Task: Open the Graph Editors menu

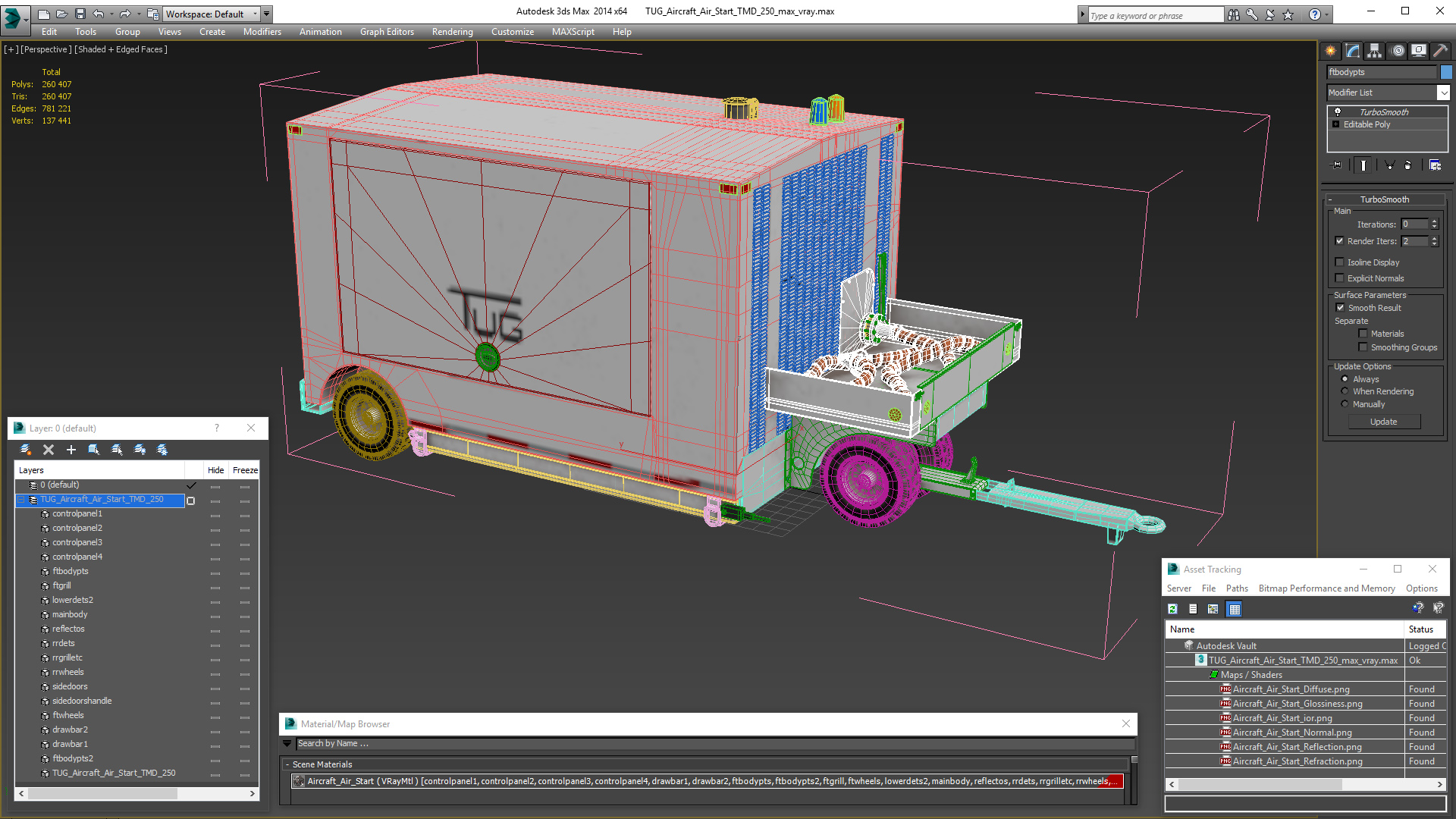Action: (387, 32)
